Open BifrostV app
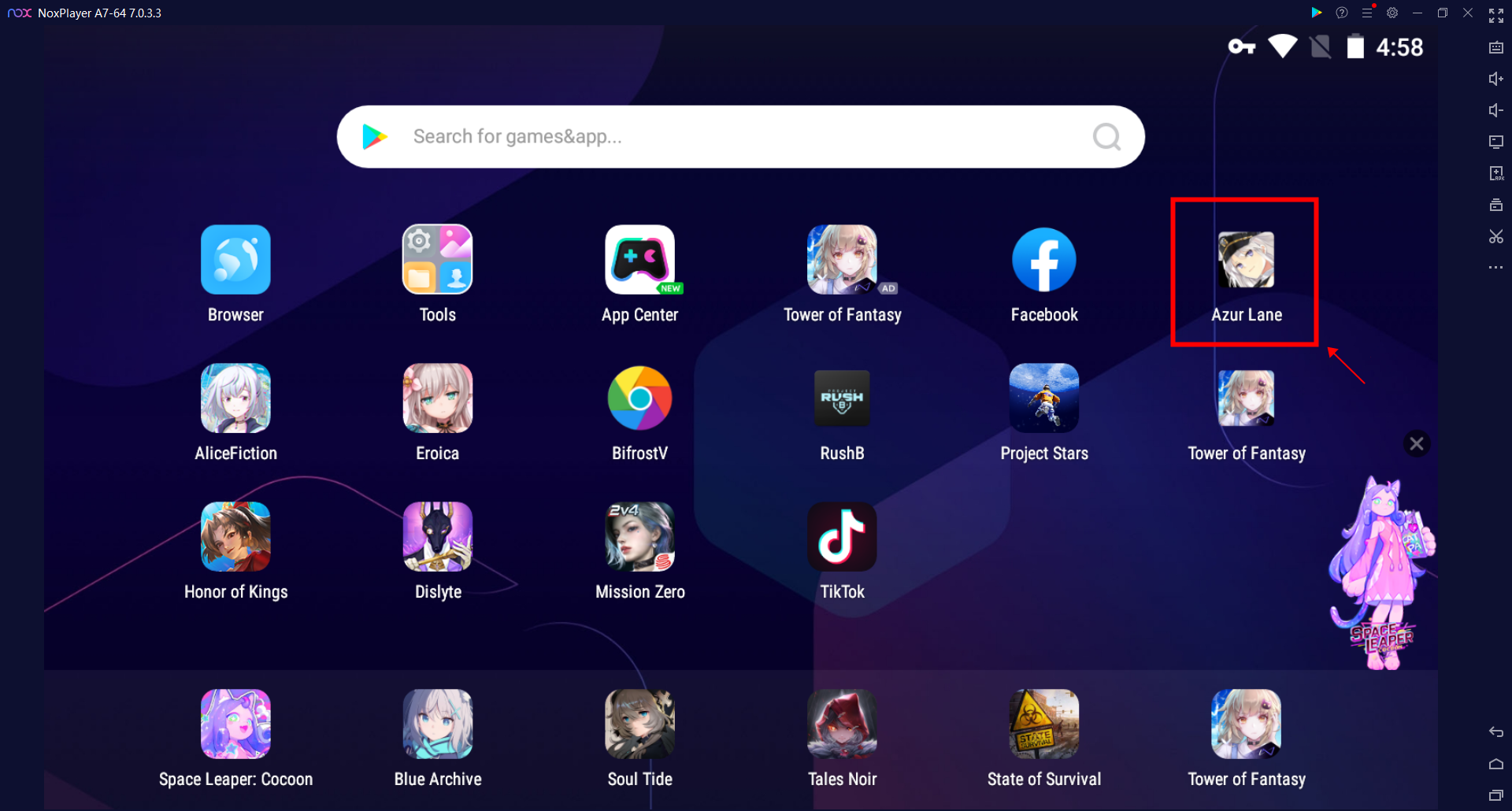Viewport: 1512px width, 811px height. click(x=640, y=398)
